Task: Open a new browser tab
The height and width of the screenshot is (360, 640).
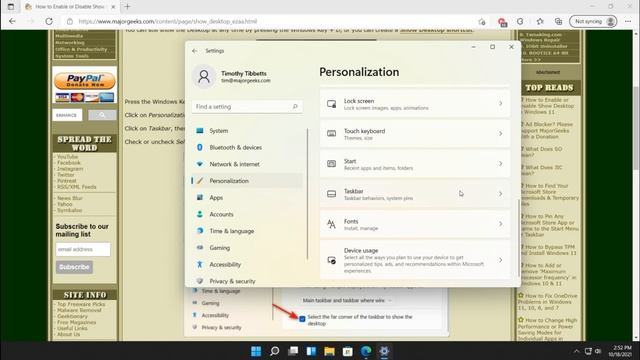Action: [x=127, y=7]
